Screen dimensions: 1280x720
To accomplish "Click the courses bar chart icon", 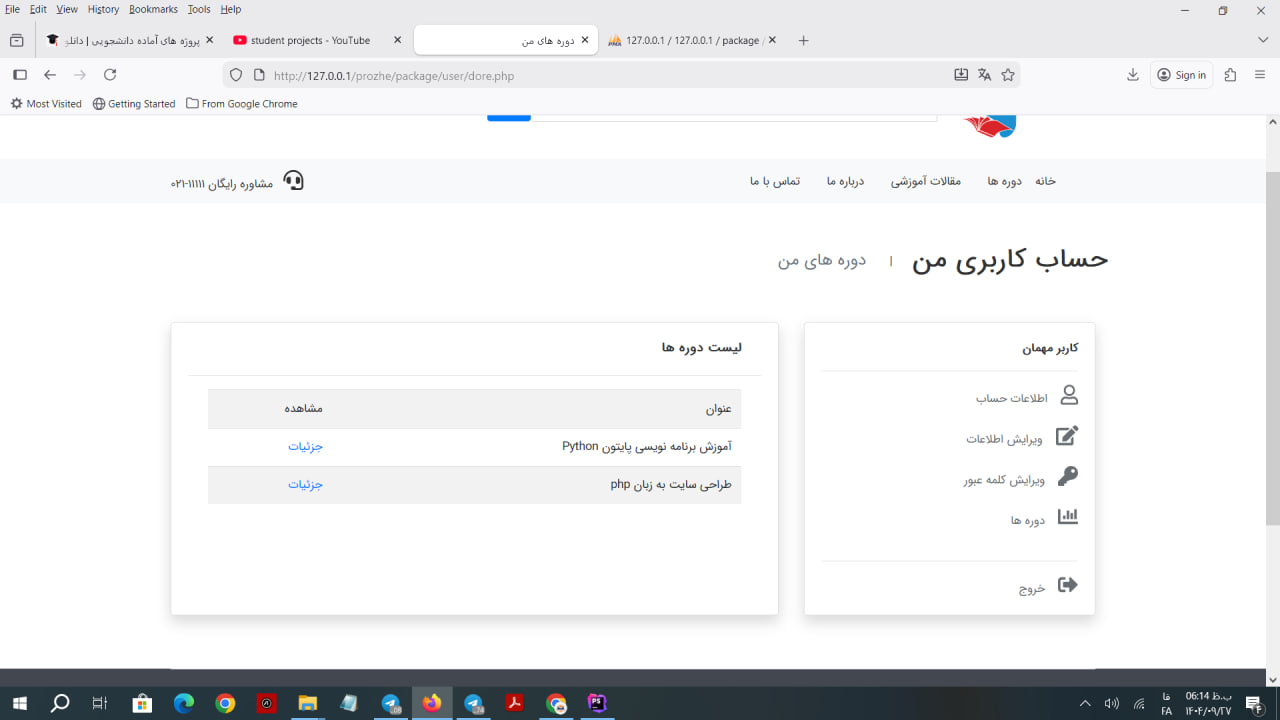I will (x=1067, y=518).
